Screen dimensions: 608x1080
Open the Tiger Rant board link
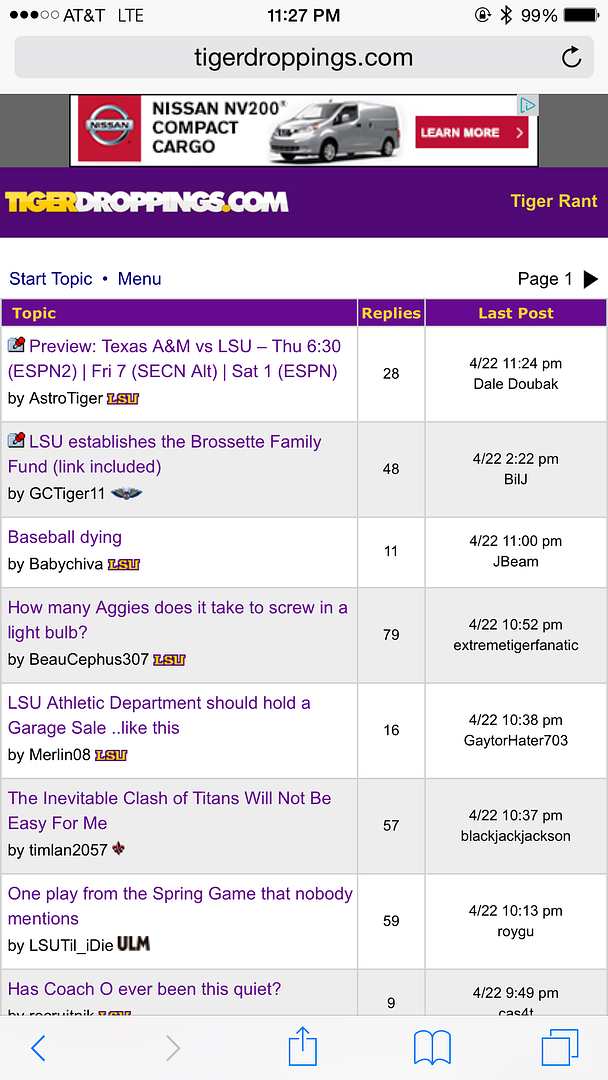pyautogui.click(x=553, y=201)
